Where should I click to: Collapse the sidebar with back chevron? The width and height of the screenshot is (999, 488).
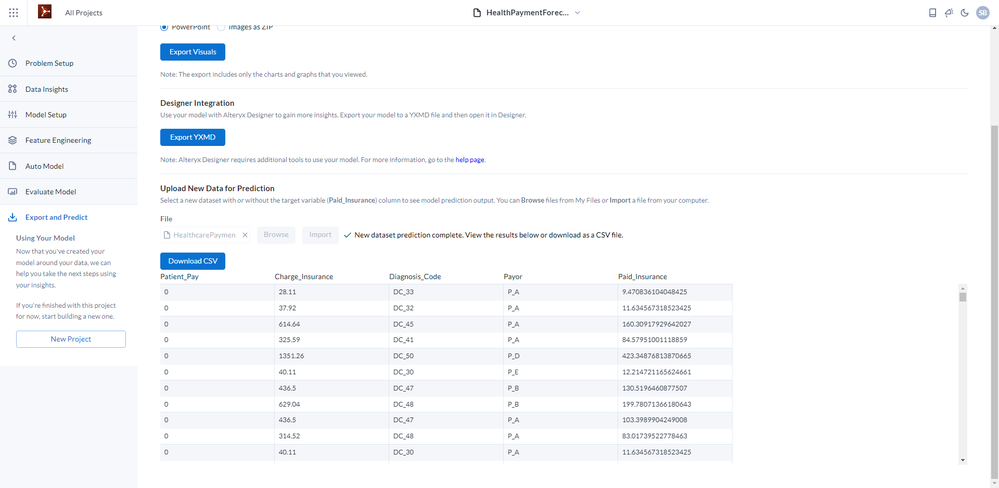(x=13, y=38)
